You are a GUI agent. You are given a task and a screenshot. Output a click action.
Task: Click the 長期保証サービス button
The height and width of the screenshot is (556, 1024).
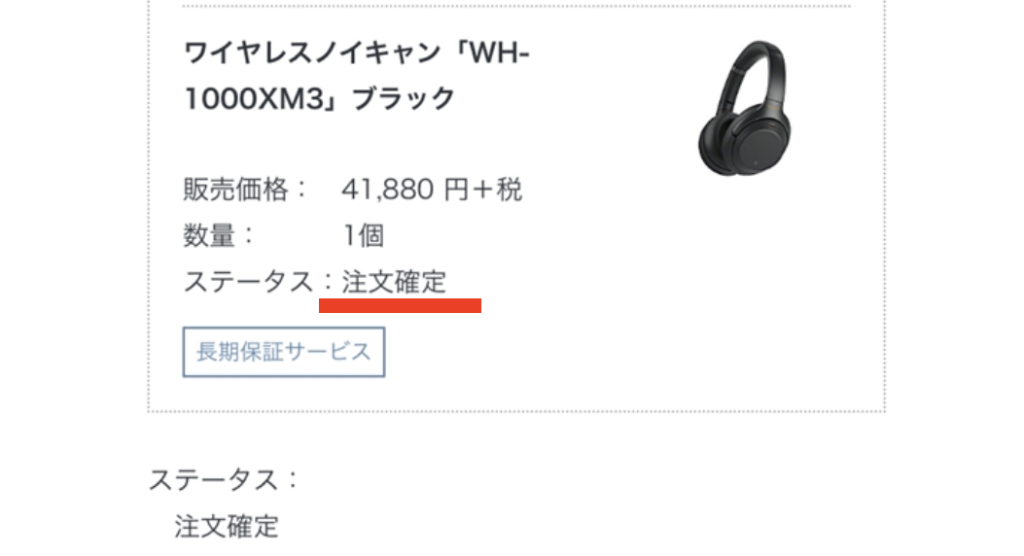(x=283, y=352)
